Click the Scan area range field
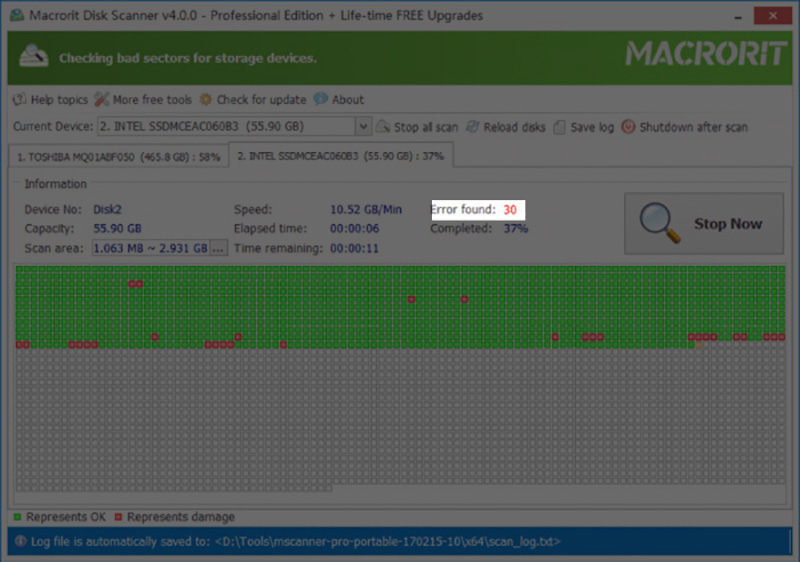The image size is (800, 562). 151,248
